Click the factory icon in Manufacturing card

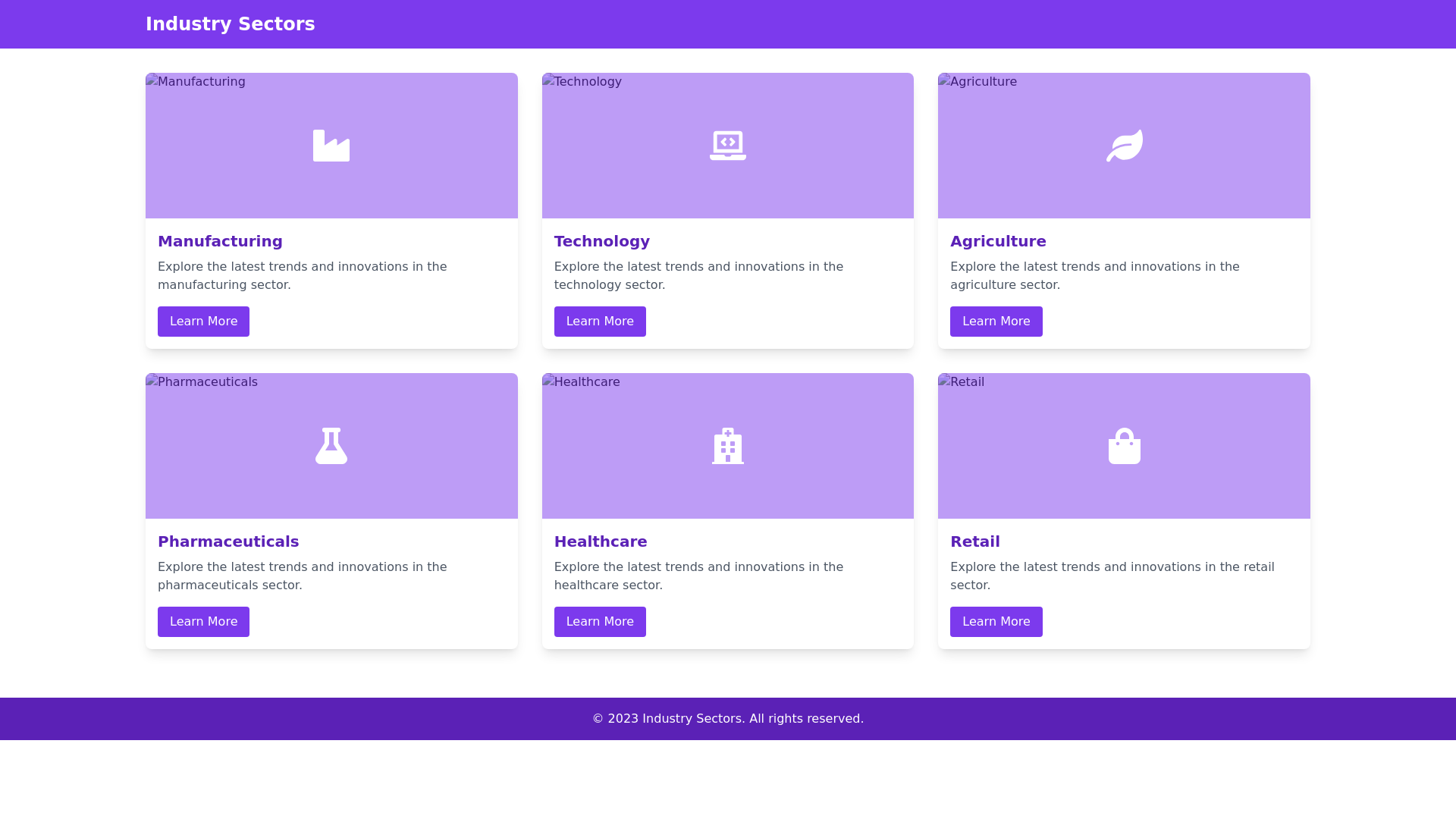click(x=331, y=146)
